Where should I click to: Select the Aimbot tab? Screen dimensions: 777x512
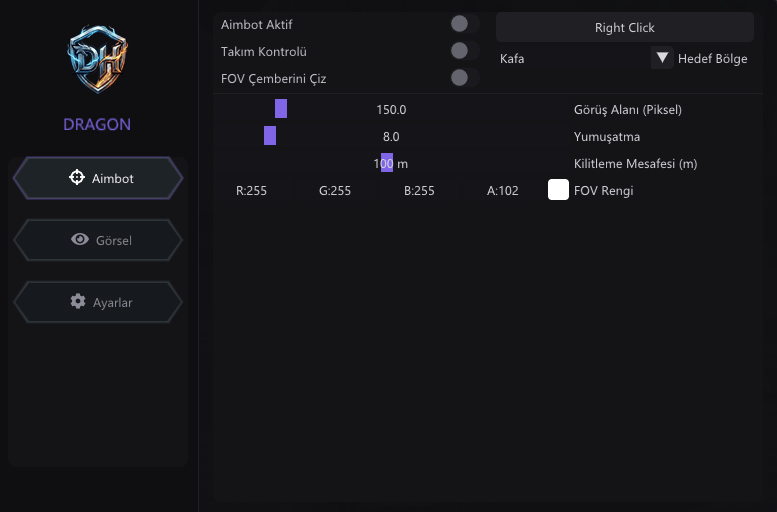coord(98,178)
